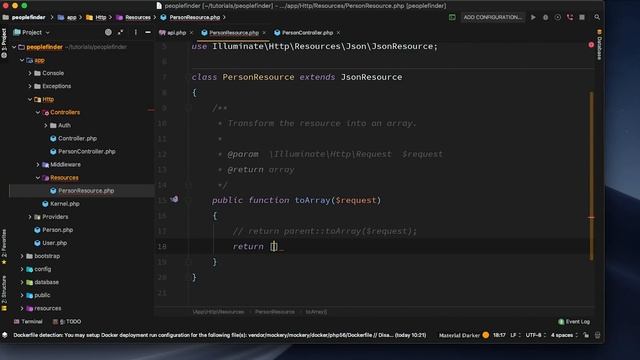Close the api.php tab

(191, 33)
